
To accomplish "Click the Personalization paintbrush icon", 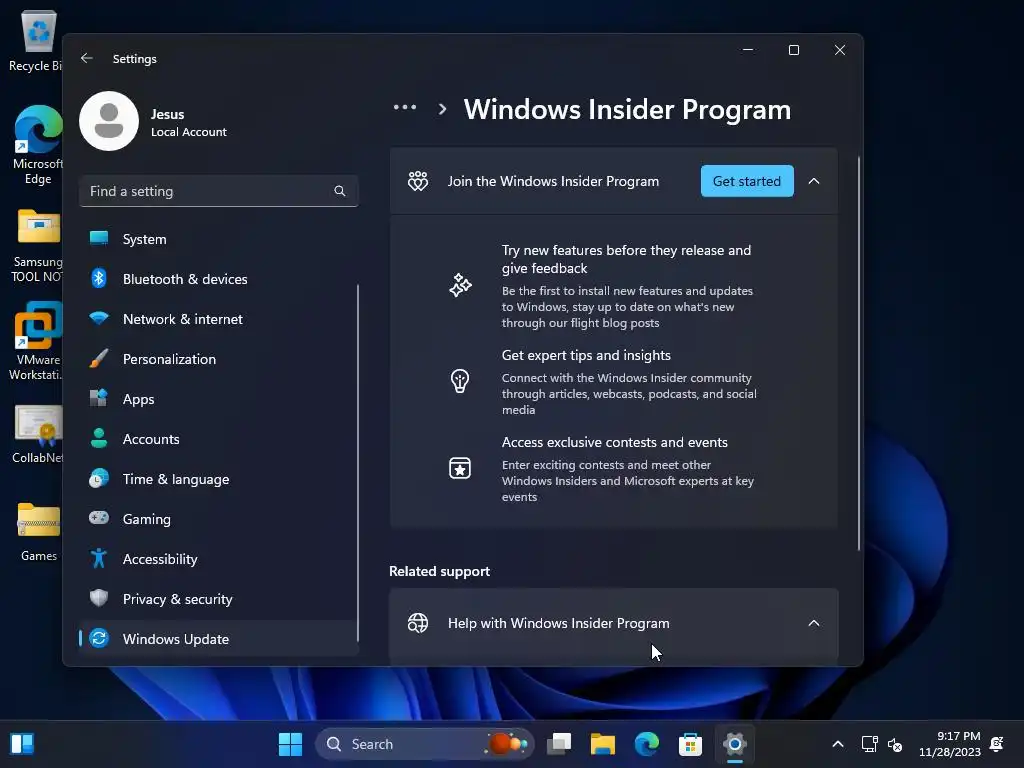I will [99, 359].
